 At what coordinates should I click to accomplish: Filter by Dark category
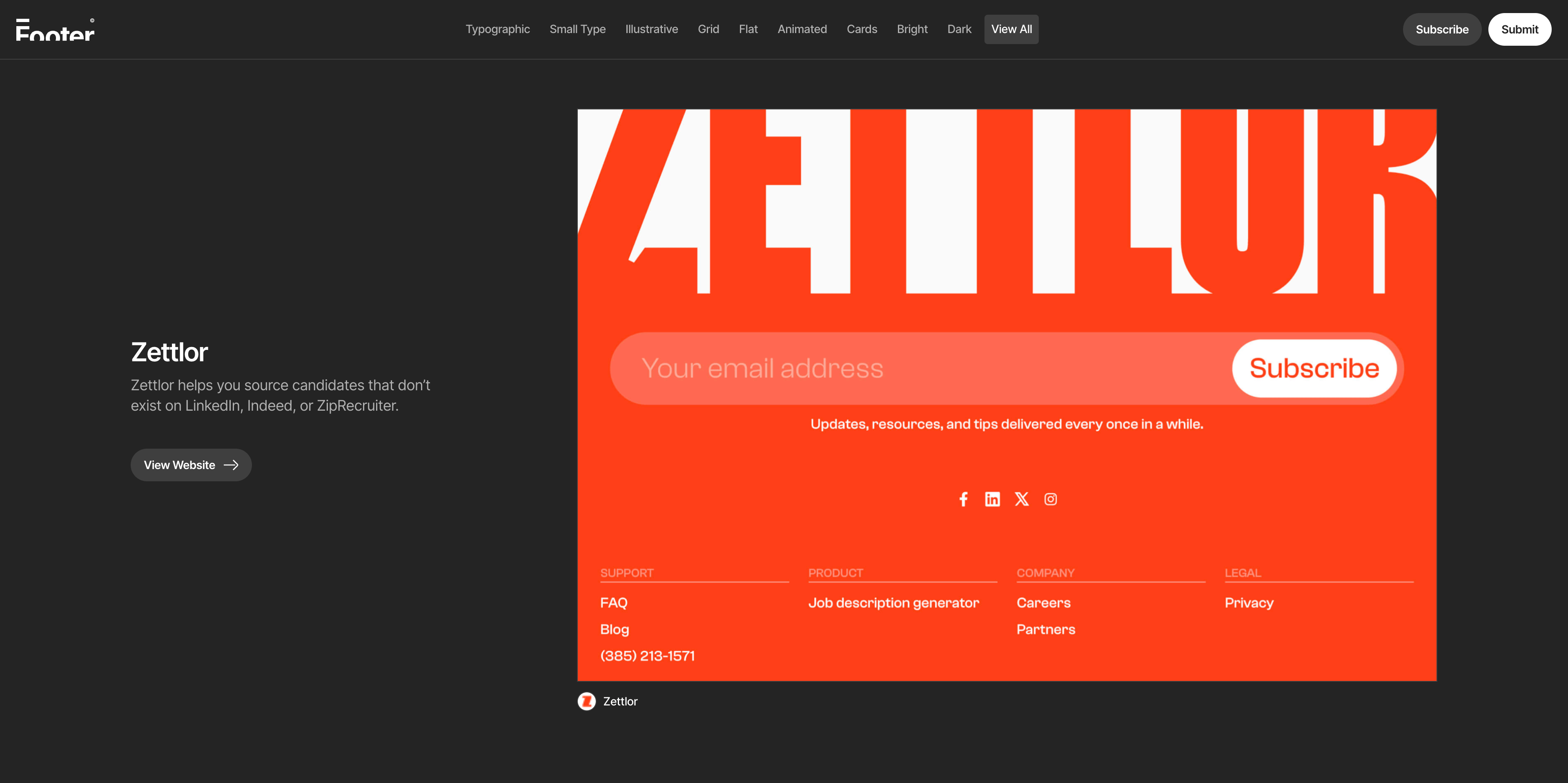959,29
